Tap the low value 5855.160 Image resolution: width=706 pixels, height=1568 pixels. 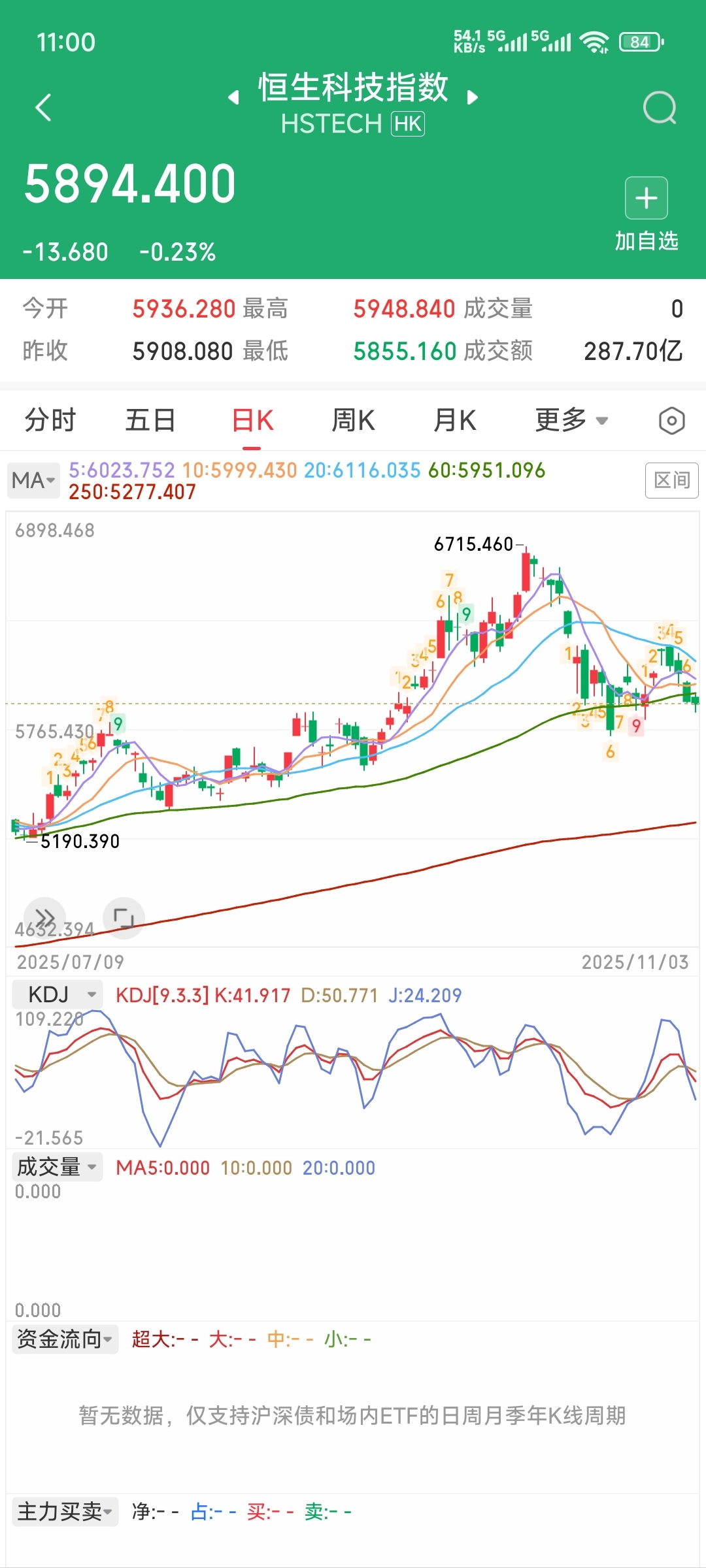(405, 351)
